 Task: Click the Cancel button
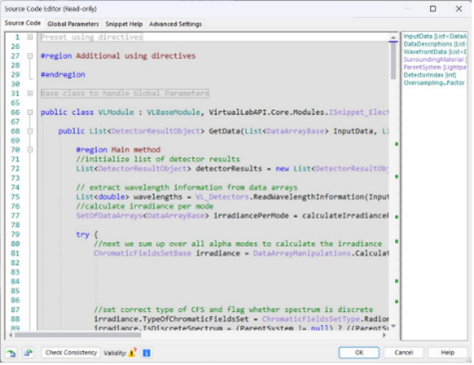click(x=403, y=352)
